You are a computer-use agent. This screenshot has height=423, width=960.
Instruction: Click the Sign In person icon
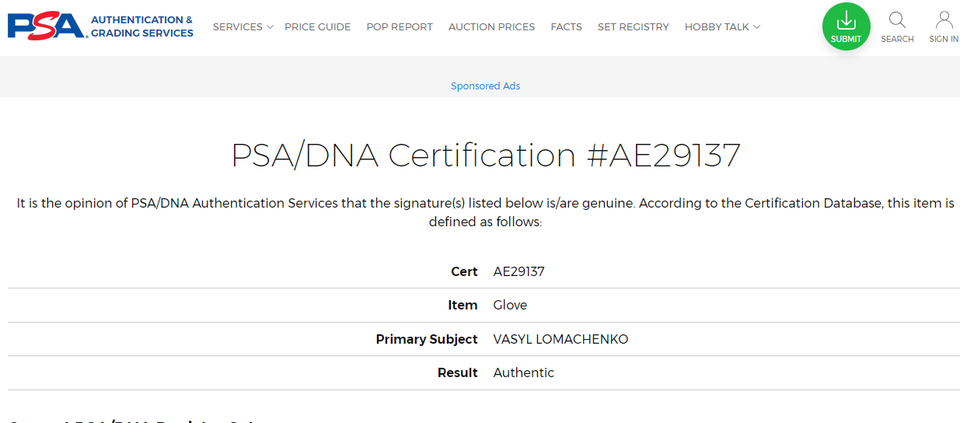(x=943, y=20)
